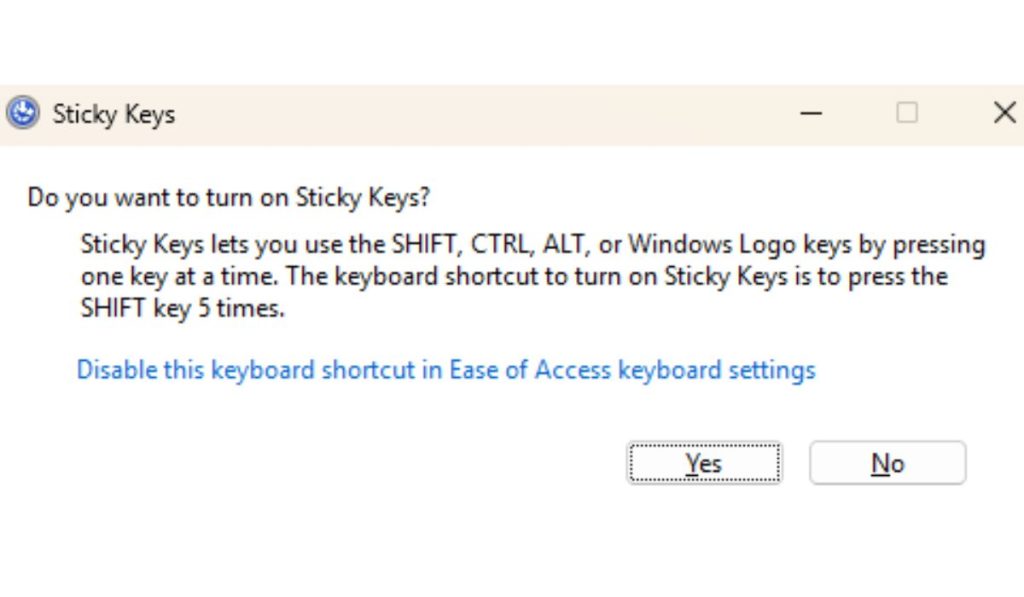The width and height of the screenshot is (1024, 597).
Task: Dismiss the prompt by clicking No
Action: click(887, 462)
